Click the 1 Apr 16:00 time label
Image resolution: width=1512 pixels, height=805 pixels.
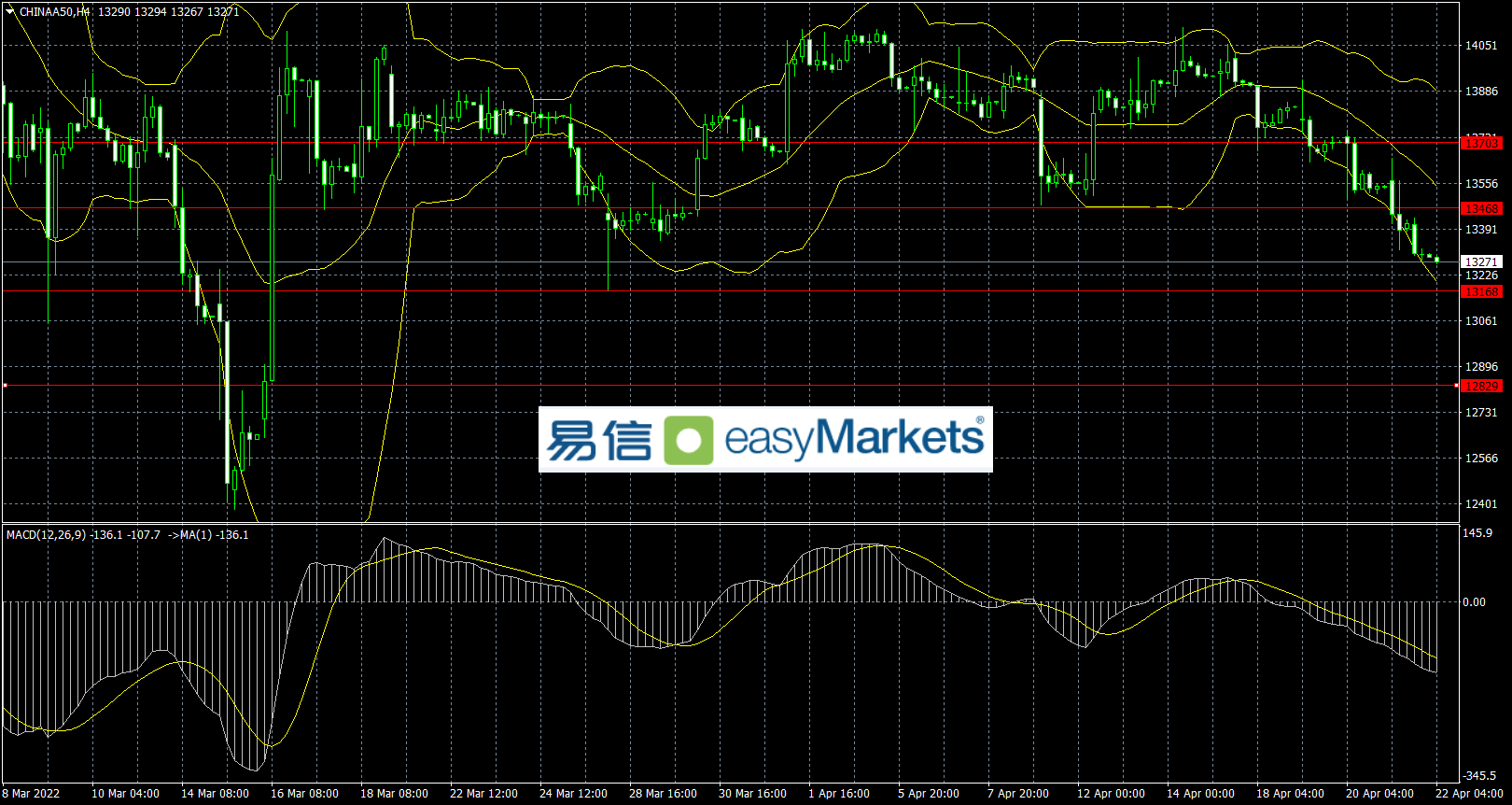pos(839,794)
